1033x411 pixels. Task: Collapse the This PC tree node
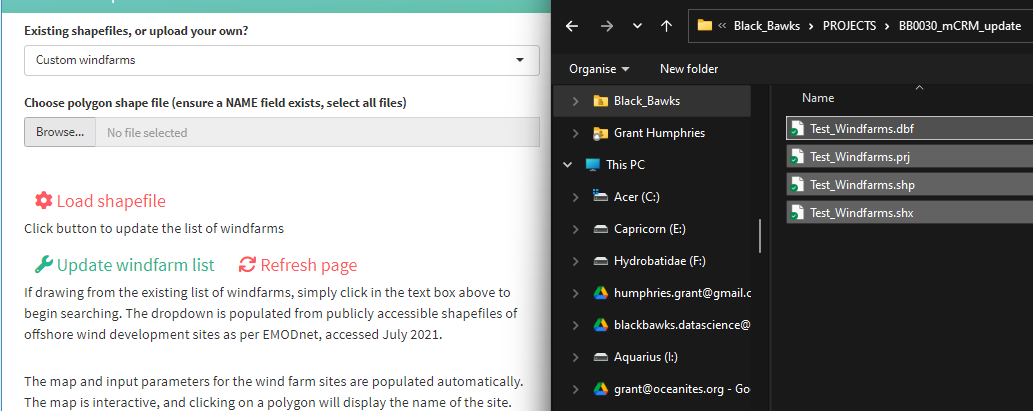click(568, 165)
